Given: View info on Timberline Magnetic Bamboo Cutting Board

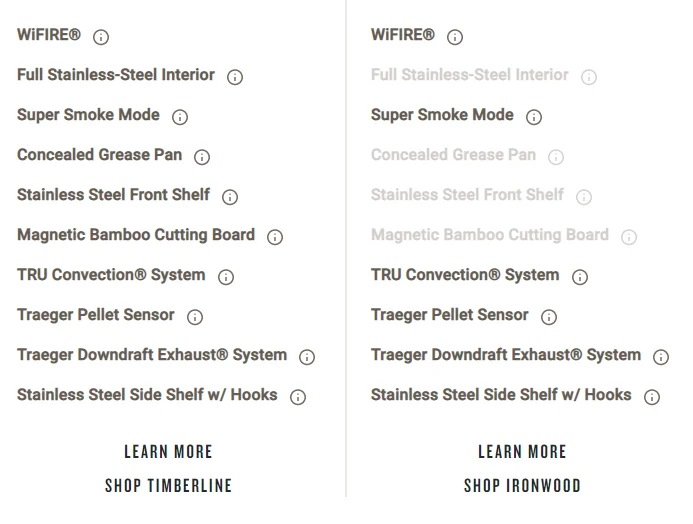Looking at the screenshot, I should pyautogui.click(x=275, y=237).
